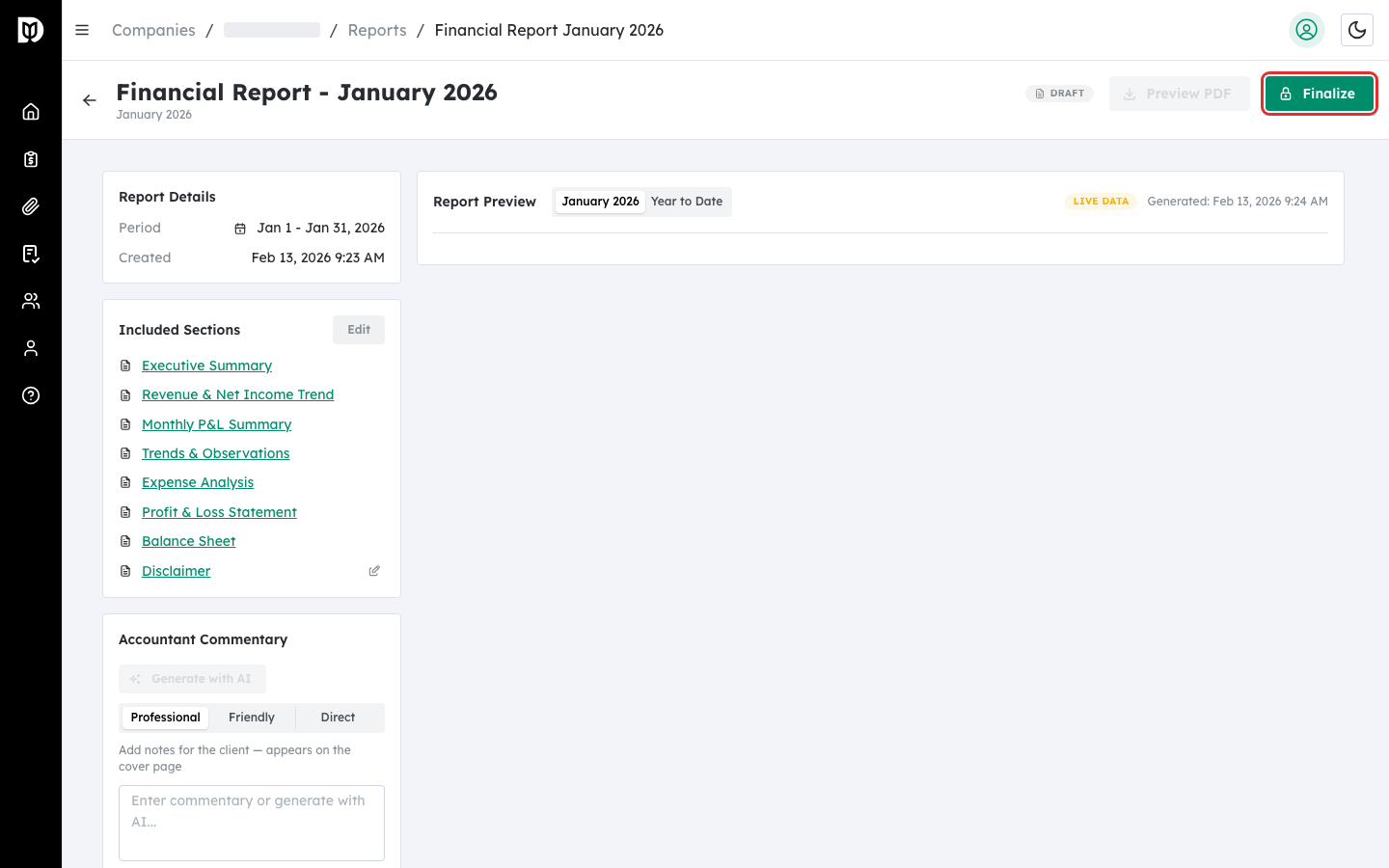Open Reports from the breadcrumb
Viewport: 1389px width, 868px height.
point(377,30)
